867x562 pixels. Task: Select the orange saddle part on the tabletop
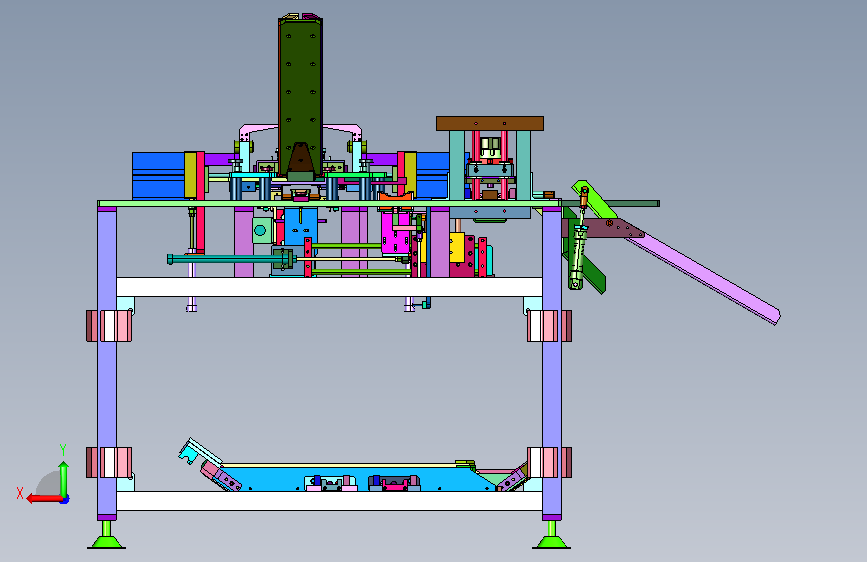pyautogui.click(x=396, y=196)
